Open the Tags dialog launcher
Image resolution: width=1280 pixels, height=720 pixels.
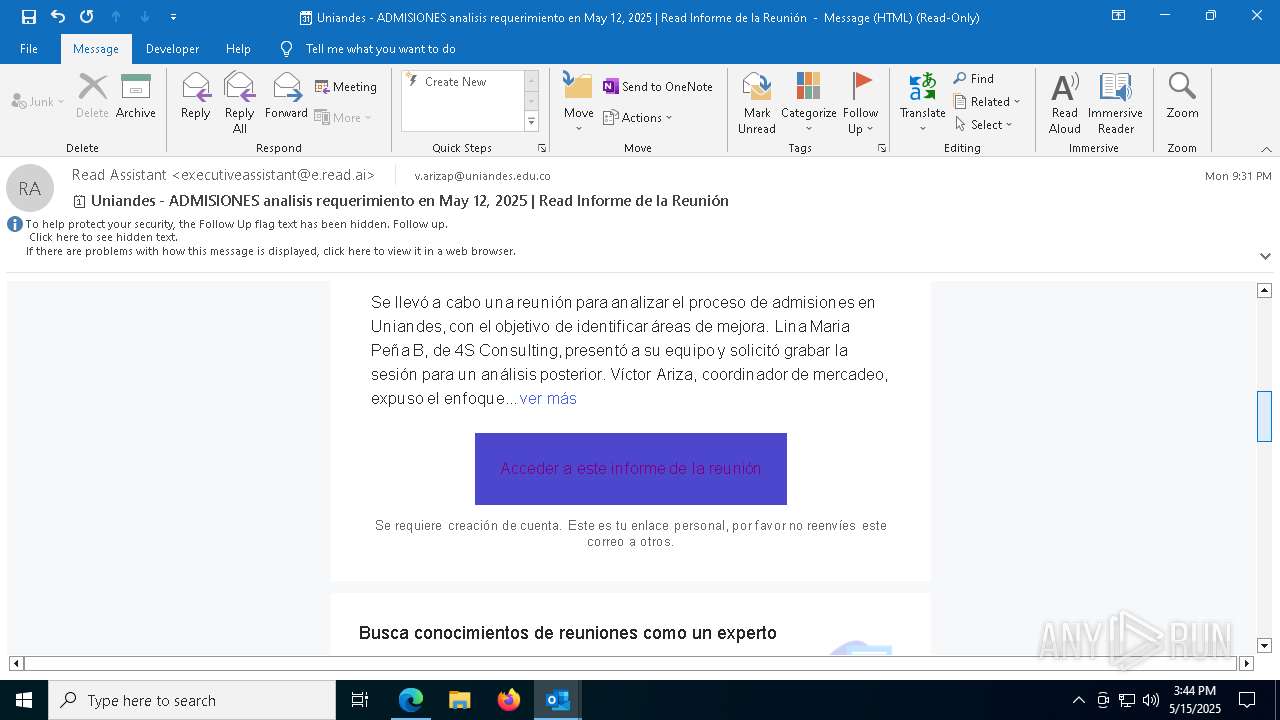pyautogui.click(x=882, y=148)
